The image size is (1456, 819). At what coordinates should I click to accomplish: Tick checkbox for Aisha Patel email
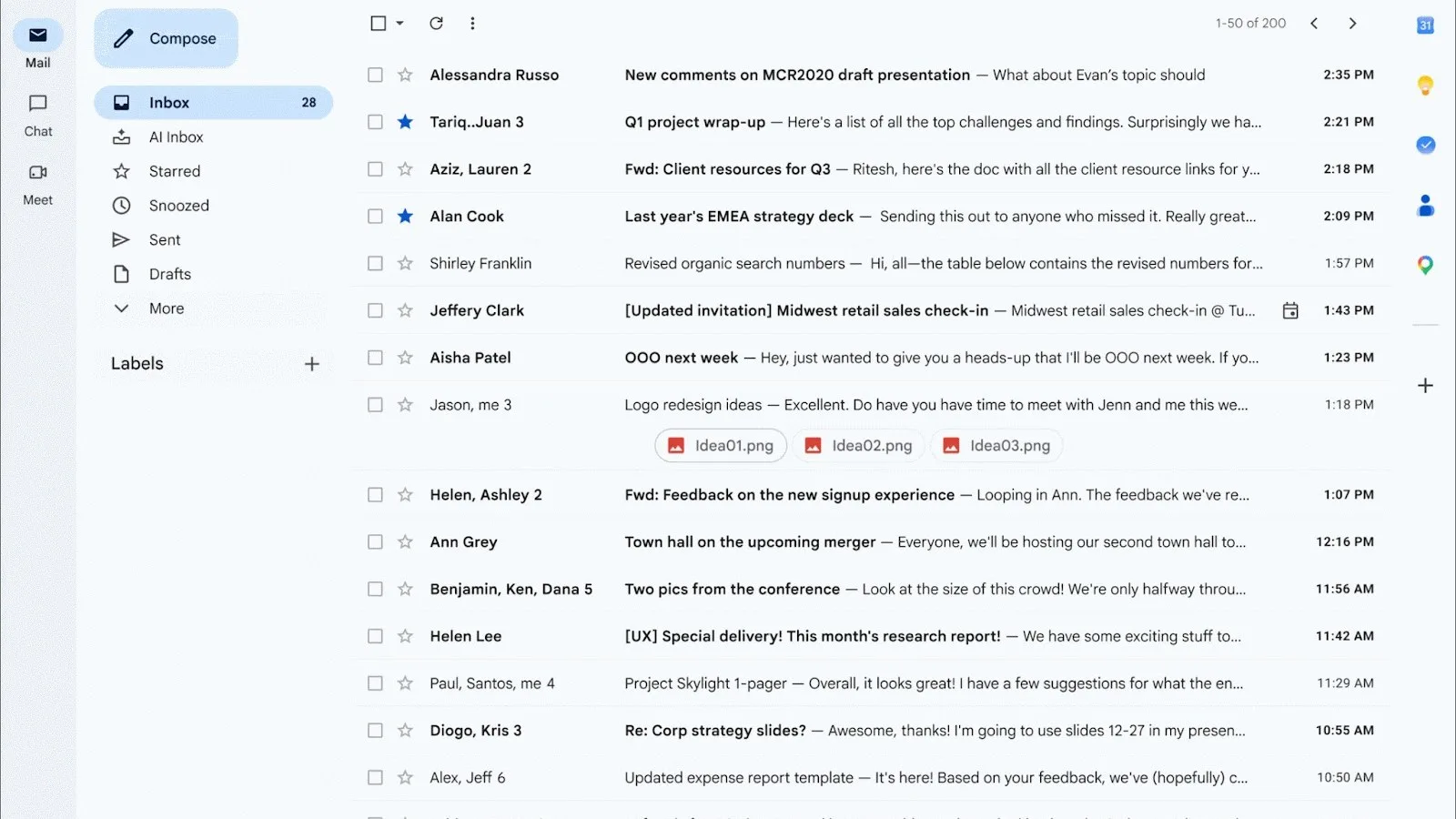(375, 358)
